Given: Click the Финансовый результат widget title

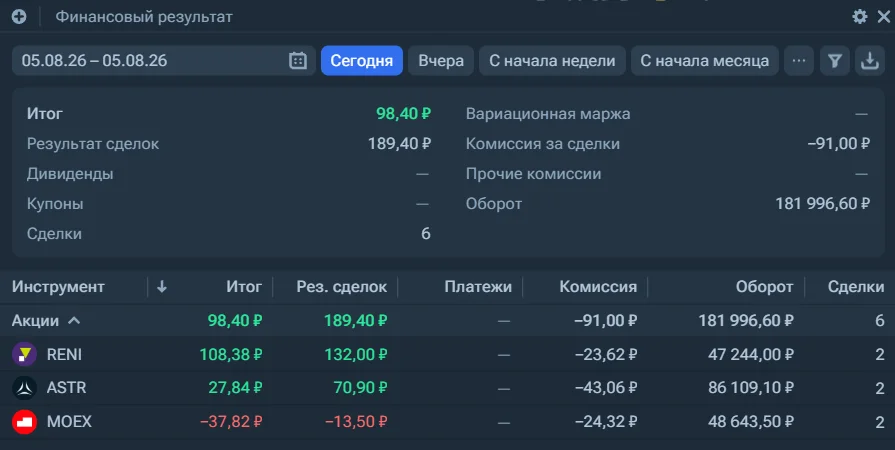Looking at the screenshot, I should [144, 17].
